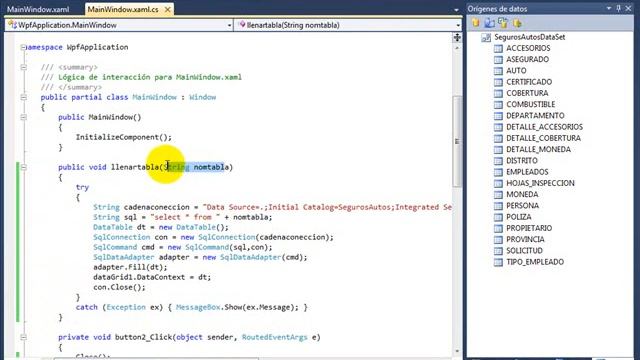Image resolution: width=640 pixels, height=360 pixels.
Task: Click the PROVINCIA table icon
Action: 498,240
